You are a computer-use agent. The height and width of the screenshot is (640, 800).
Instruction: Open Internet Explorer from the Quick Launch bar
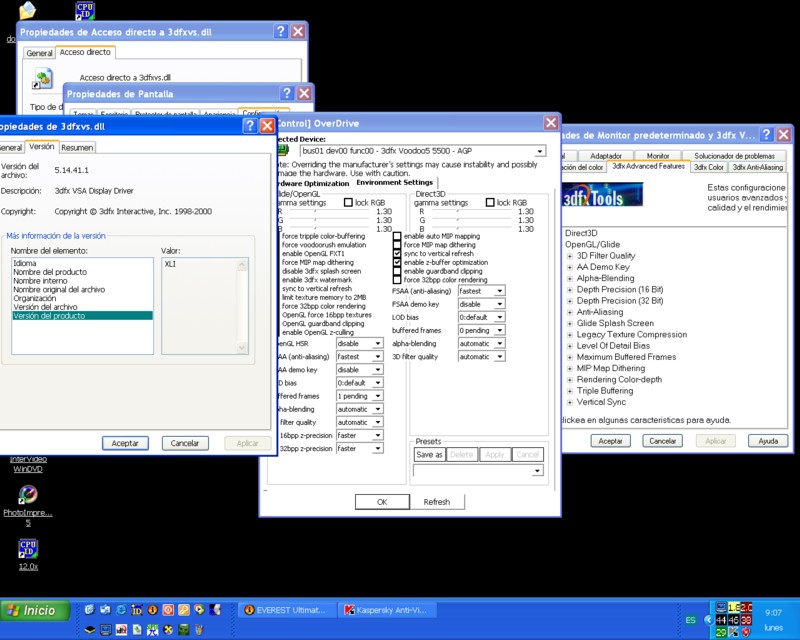click(121, 609)
